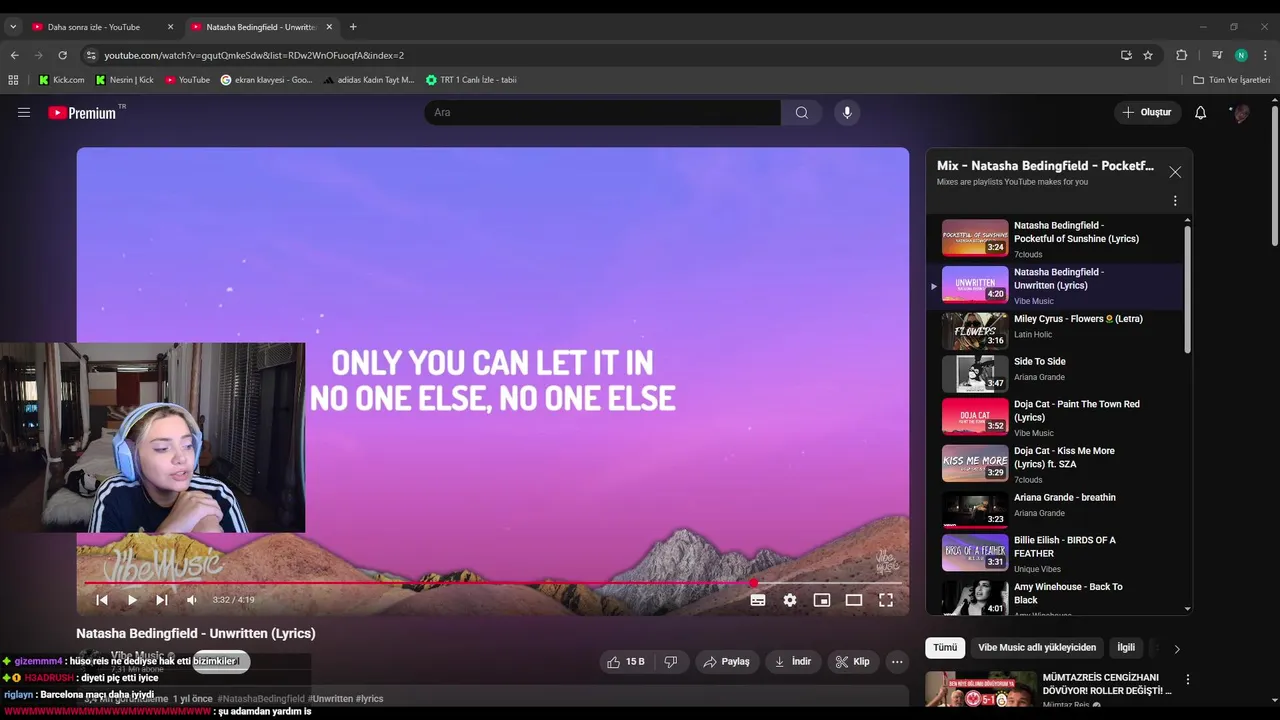1280x720 pixels.
Task: Click the search magnifier button
Action: 801,113
